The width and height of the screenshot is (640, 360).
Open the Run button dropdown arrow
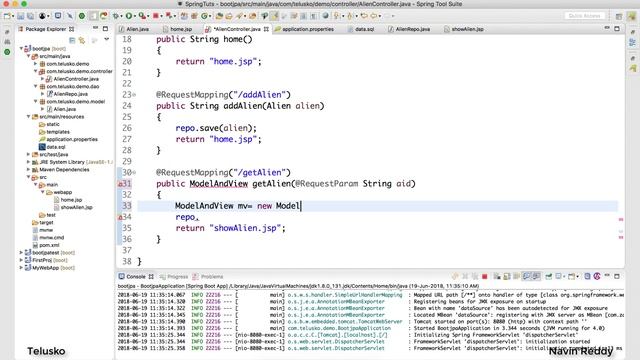point(134,16)
